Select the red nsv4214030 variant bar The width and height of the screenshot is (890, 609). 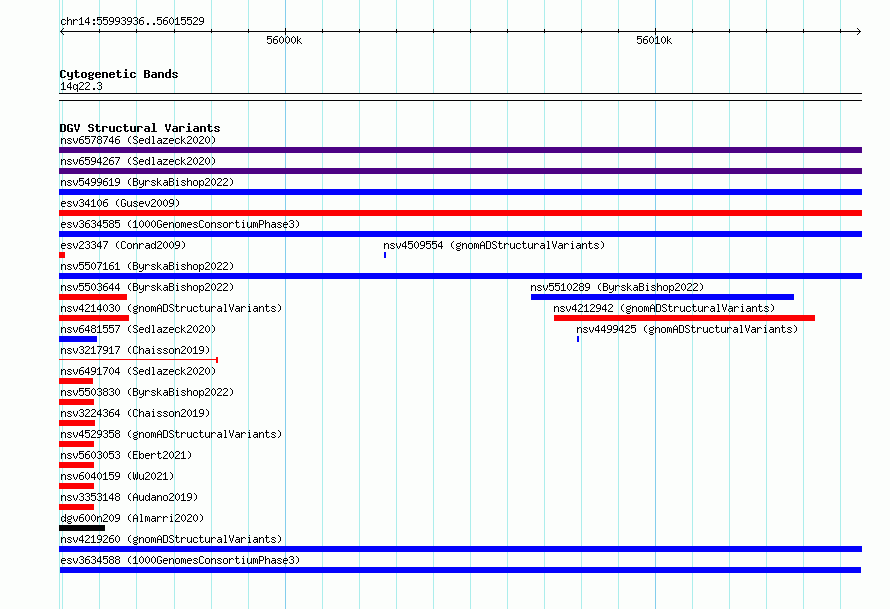[94, 318]
